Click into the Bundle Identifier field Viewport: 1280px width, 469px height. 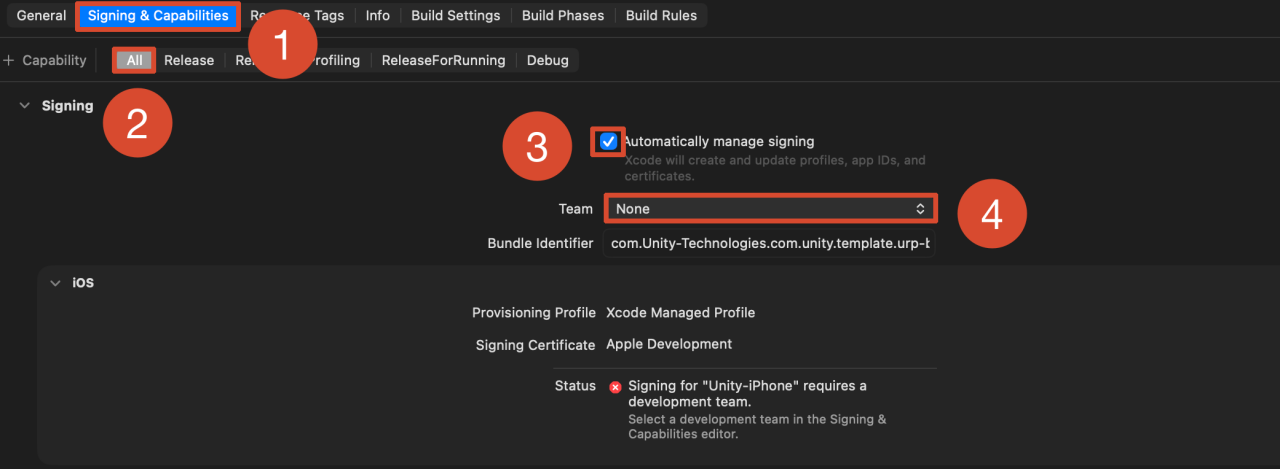[770, 243]
